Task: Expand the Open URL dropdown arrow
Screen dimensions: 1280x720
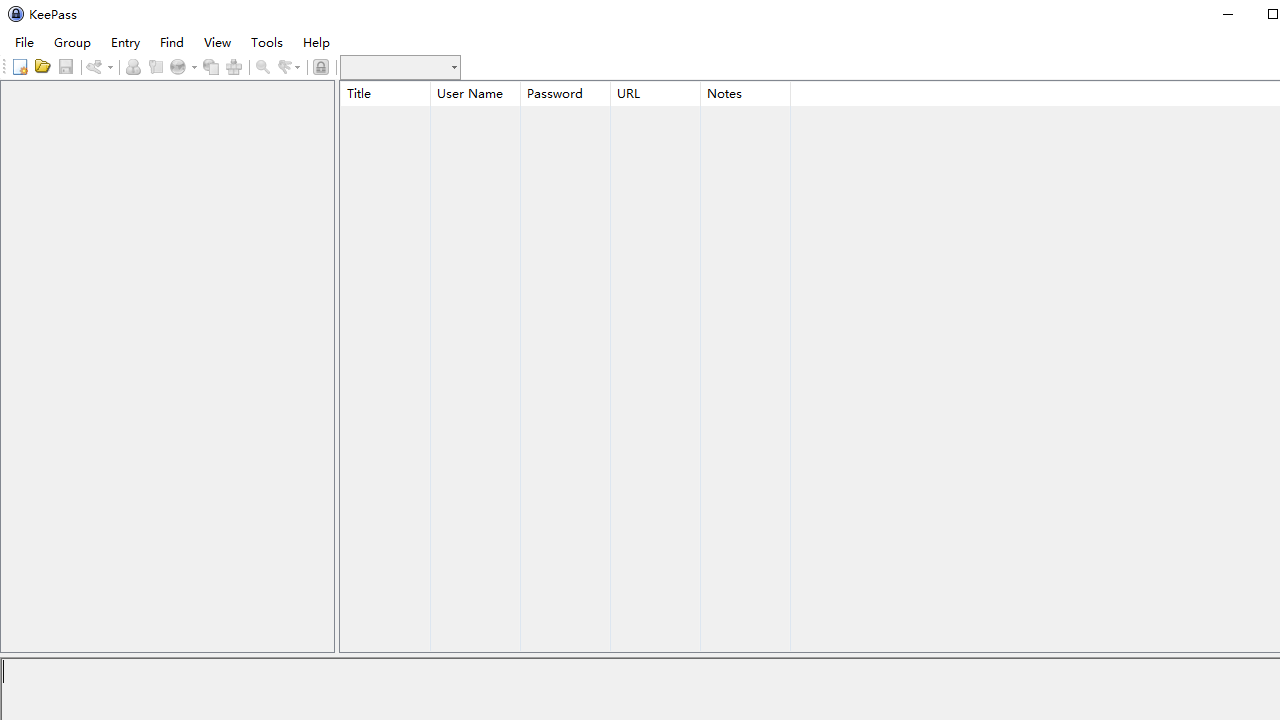Action: point(194,67)
